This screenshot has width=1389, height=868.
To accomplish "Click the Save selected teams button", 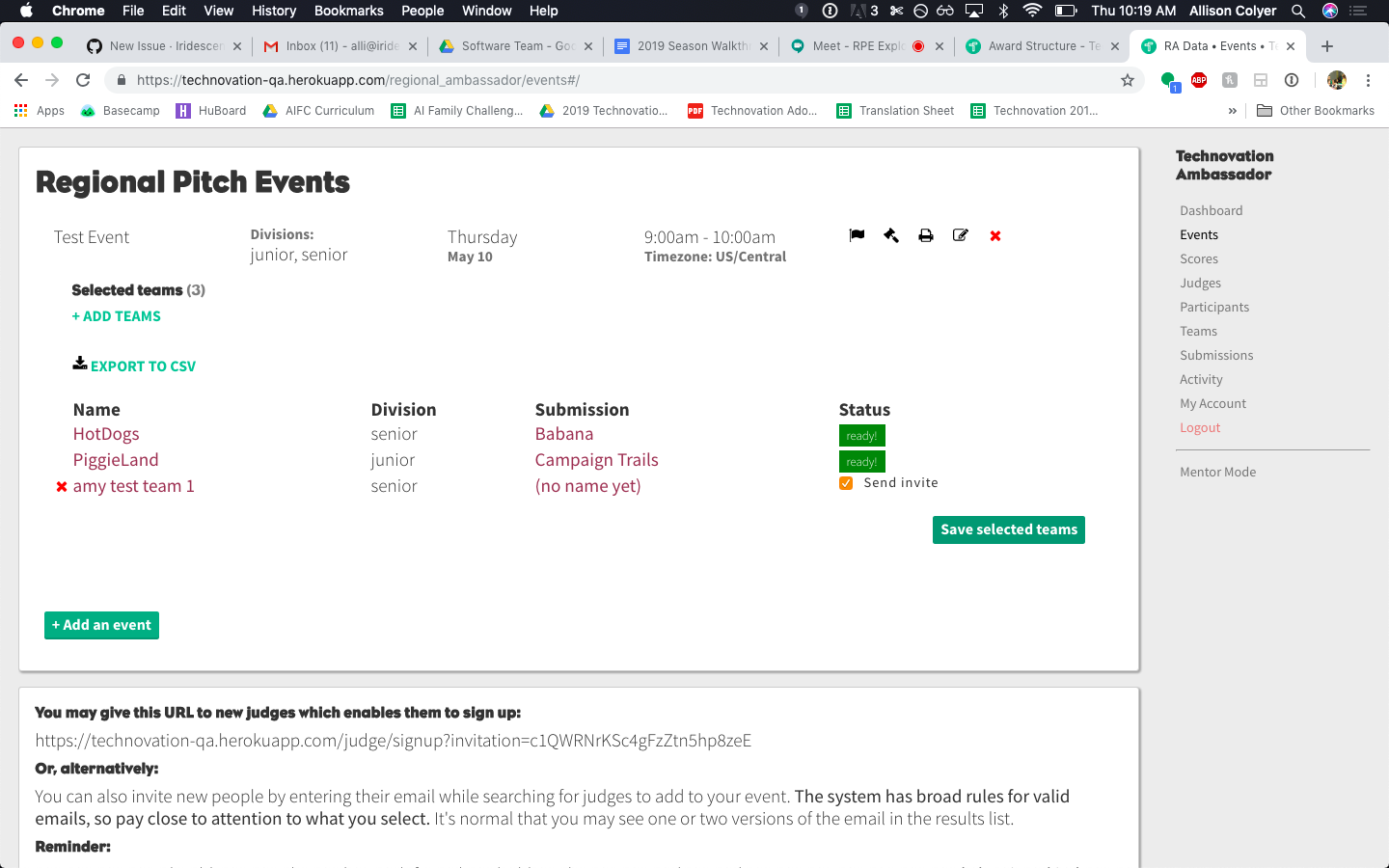I will (1008, 529).
